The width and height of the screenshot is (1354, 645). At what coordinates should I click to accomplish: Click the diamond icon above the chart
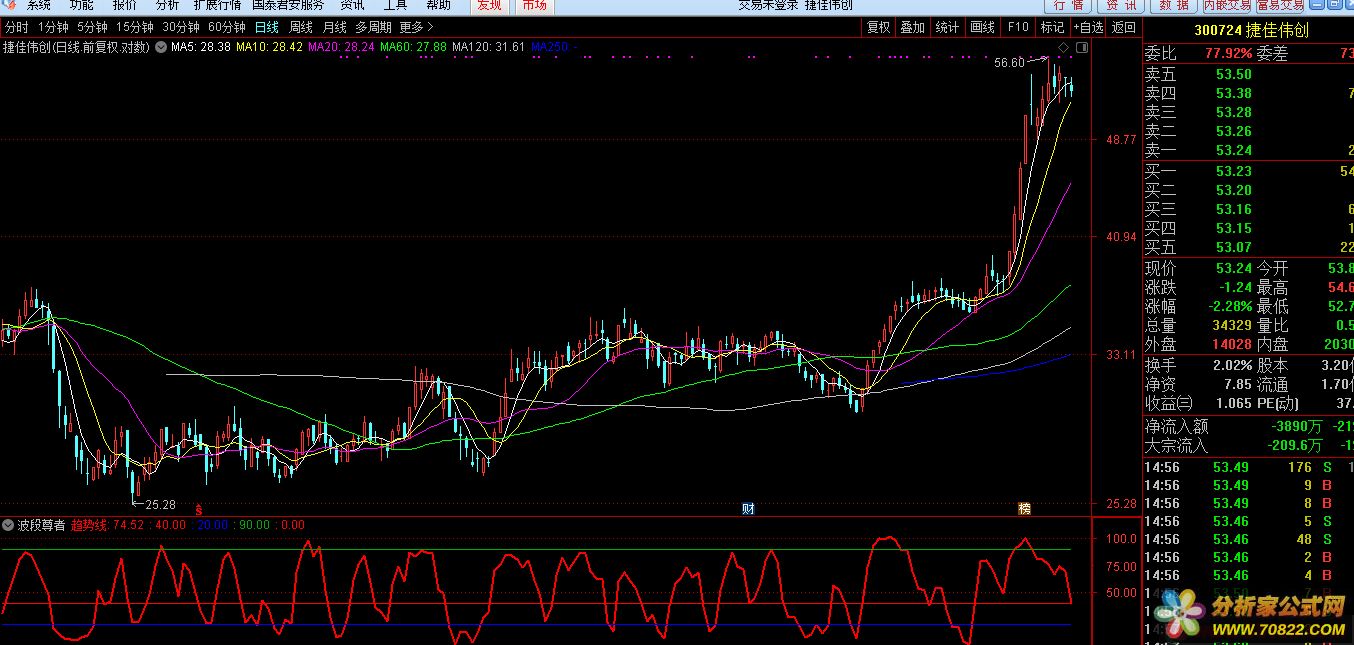click(1061, 47)
